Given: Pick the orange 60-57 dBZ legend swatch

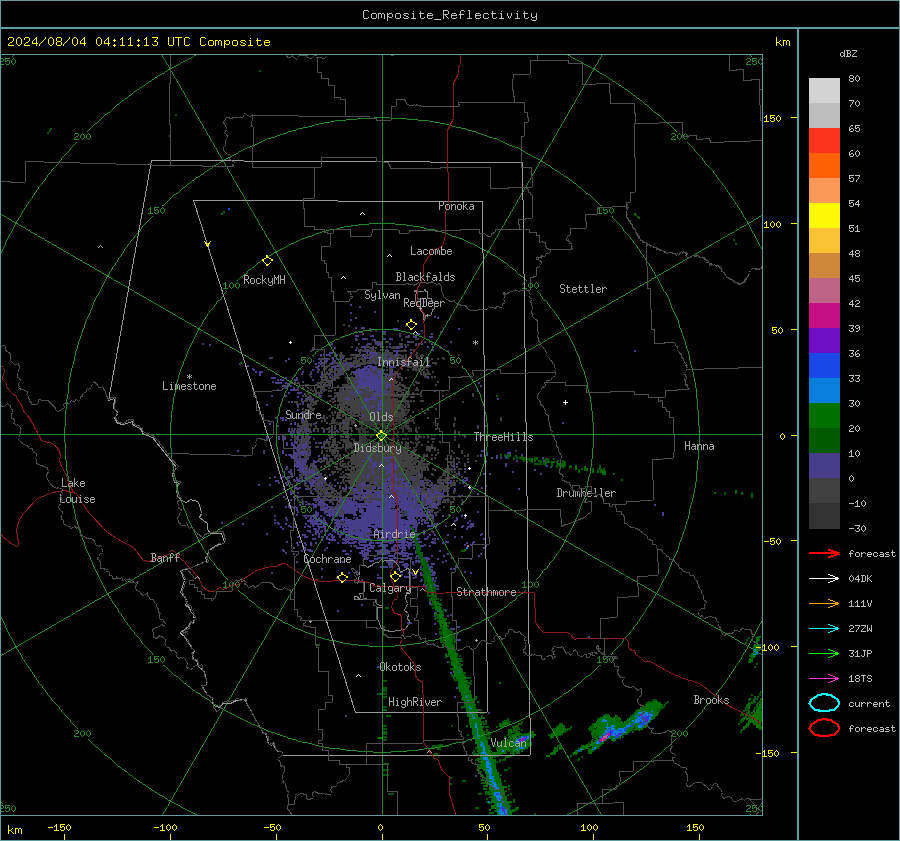Looking at the screenshot, I should pos(824,166).
